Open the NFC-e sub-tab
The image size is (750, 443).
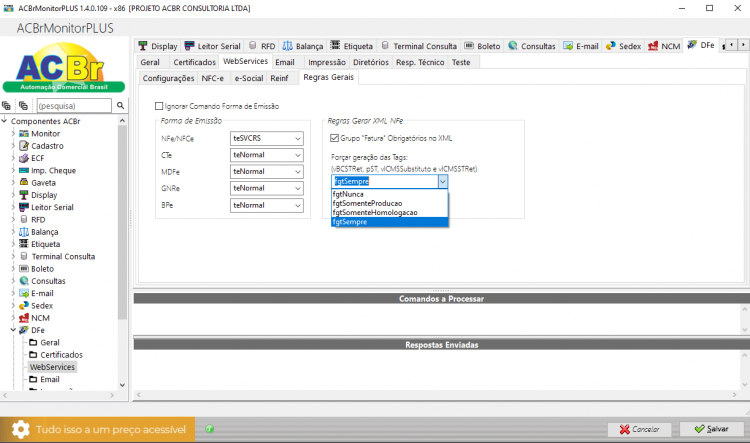212,78
